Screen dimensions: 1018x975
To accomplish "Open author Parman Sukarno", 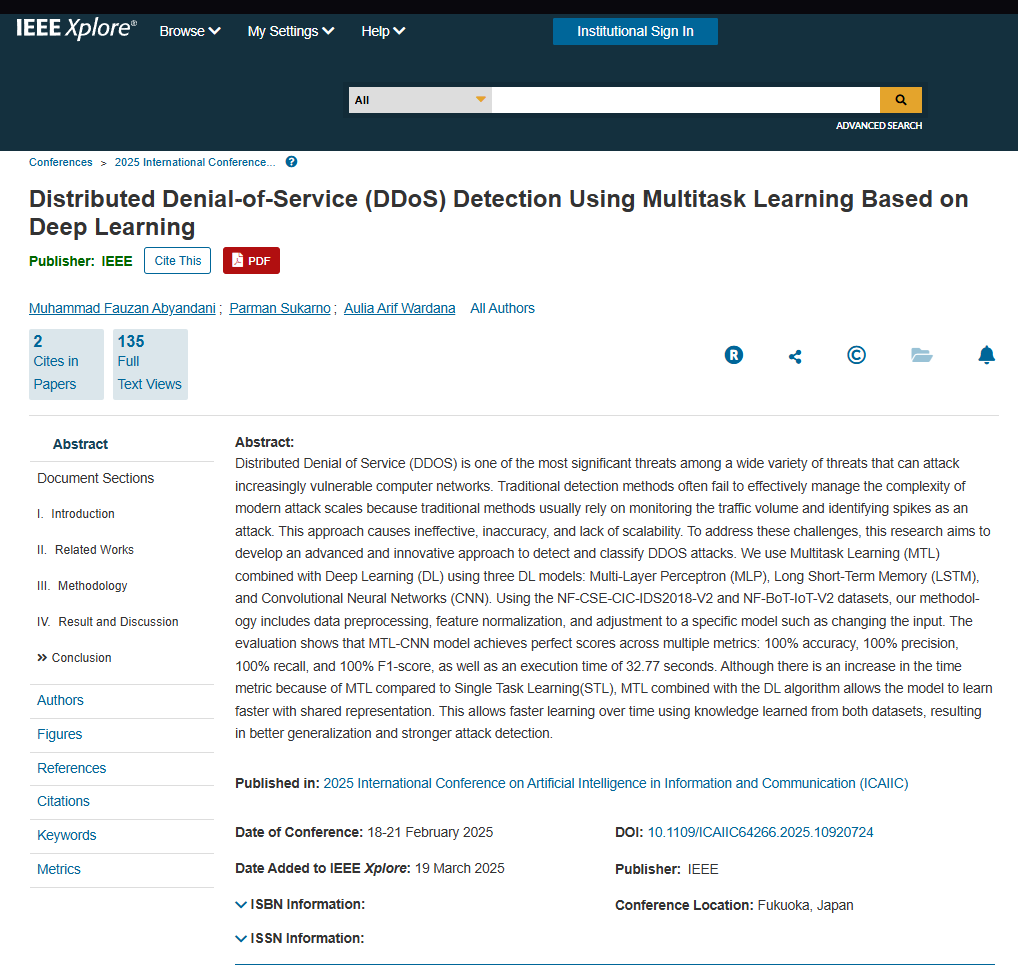I will tap(280, 308).
